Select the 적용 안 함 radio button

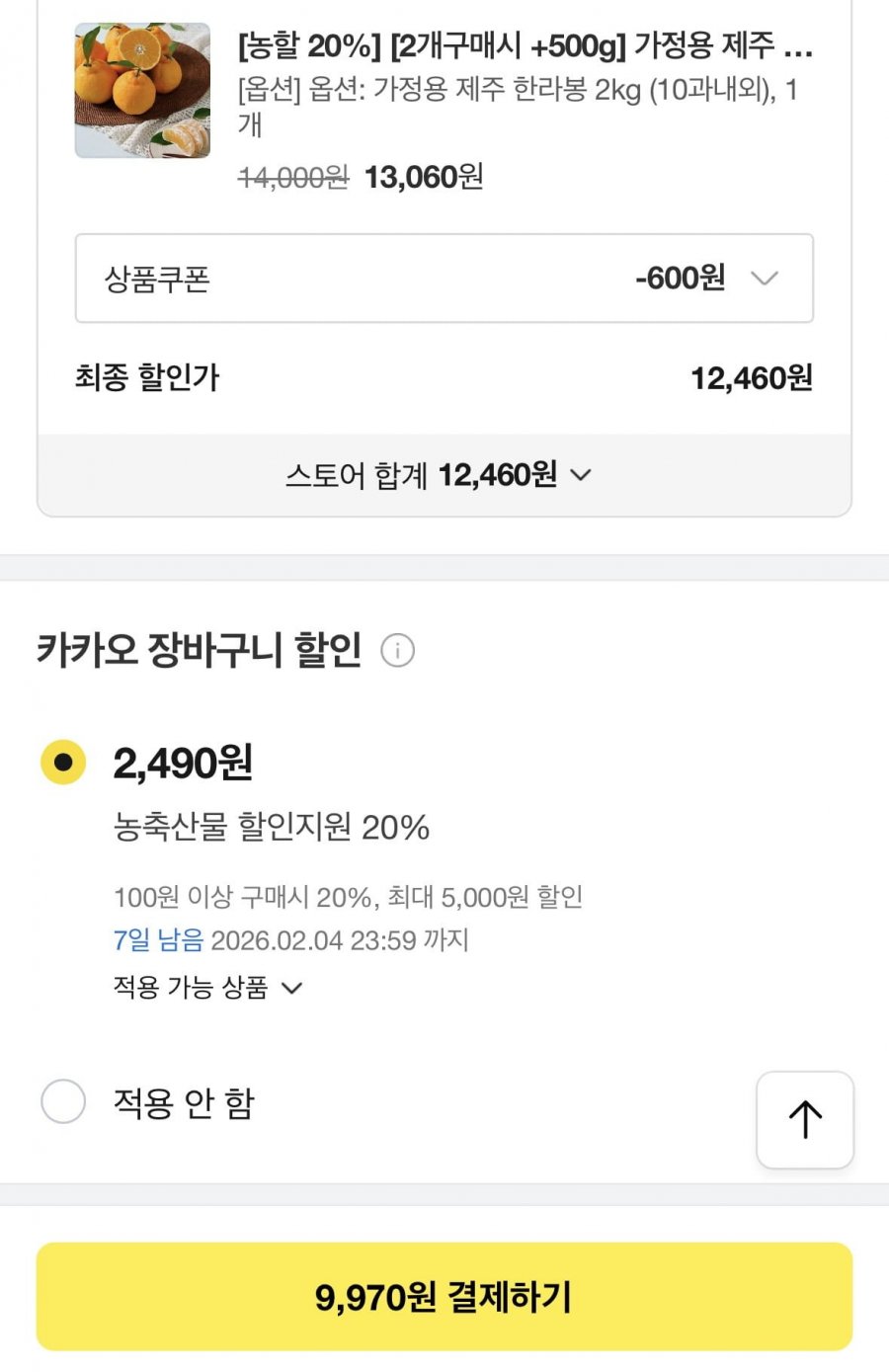tap(63, 1101)
